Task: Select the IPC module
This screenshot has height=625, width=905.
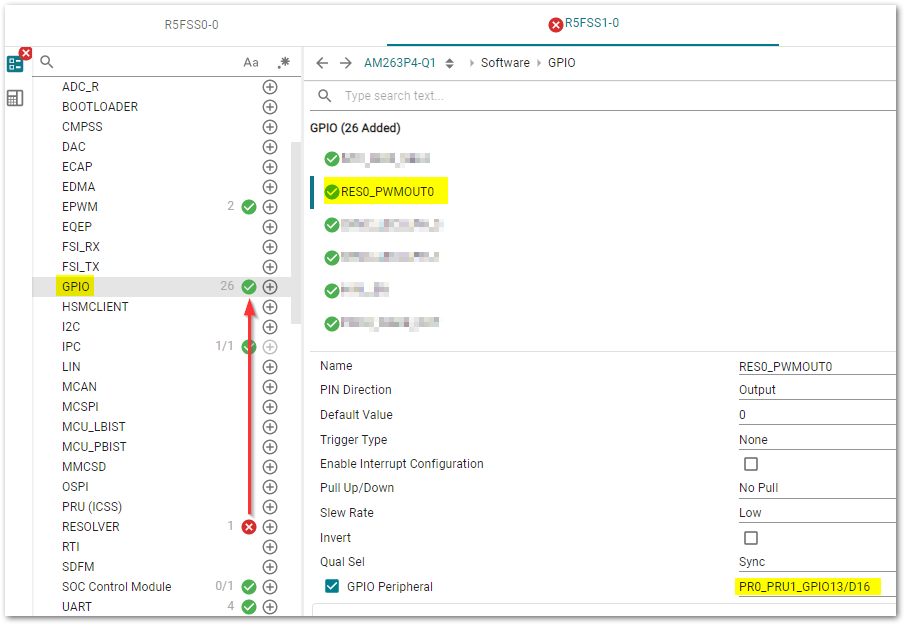Action: coord(72,347)
